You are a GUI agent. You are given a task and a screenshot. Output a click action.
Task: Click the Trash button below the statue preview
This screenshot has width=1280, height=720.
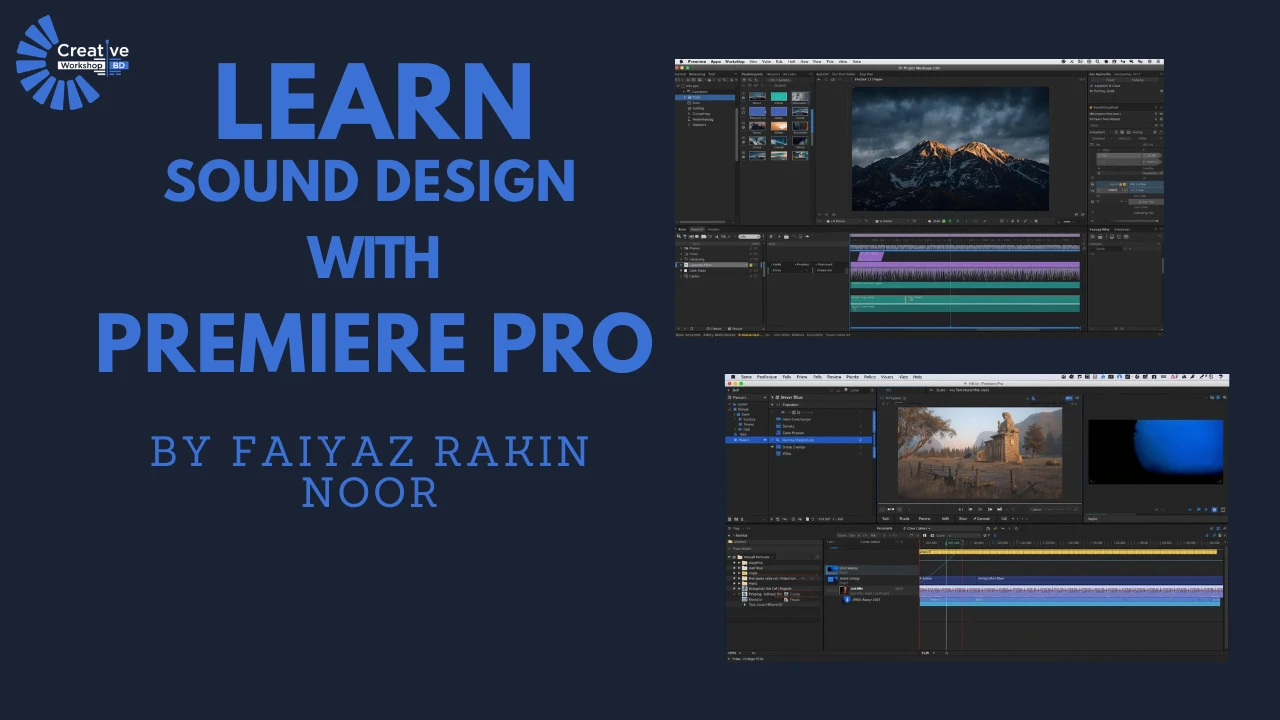coord(904,519)
